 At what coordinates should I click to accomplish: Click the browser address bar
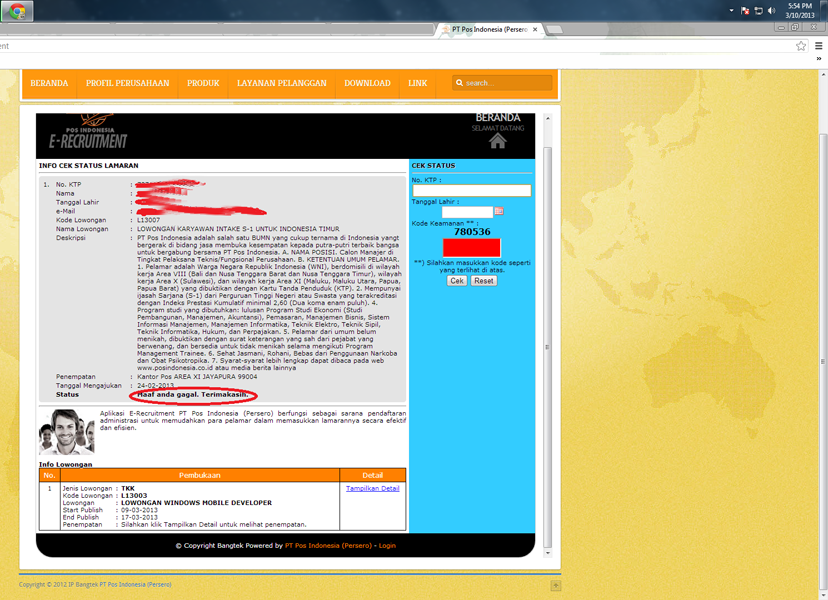coord(396,46)
